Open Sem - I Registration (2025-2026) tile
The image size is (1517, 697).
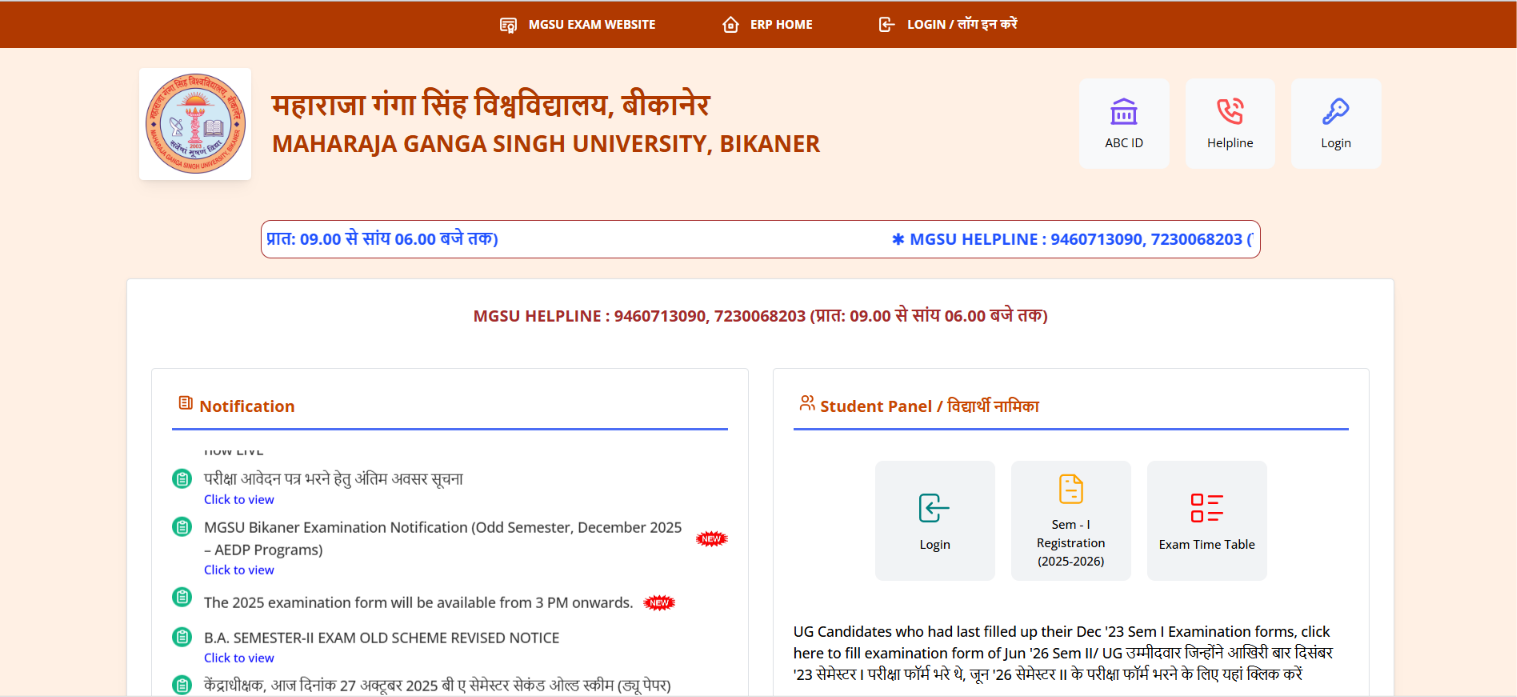pos(1071,520)
